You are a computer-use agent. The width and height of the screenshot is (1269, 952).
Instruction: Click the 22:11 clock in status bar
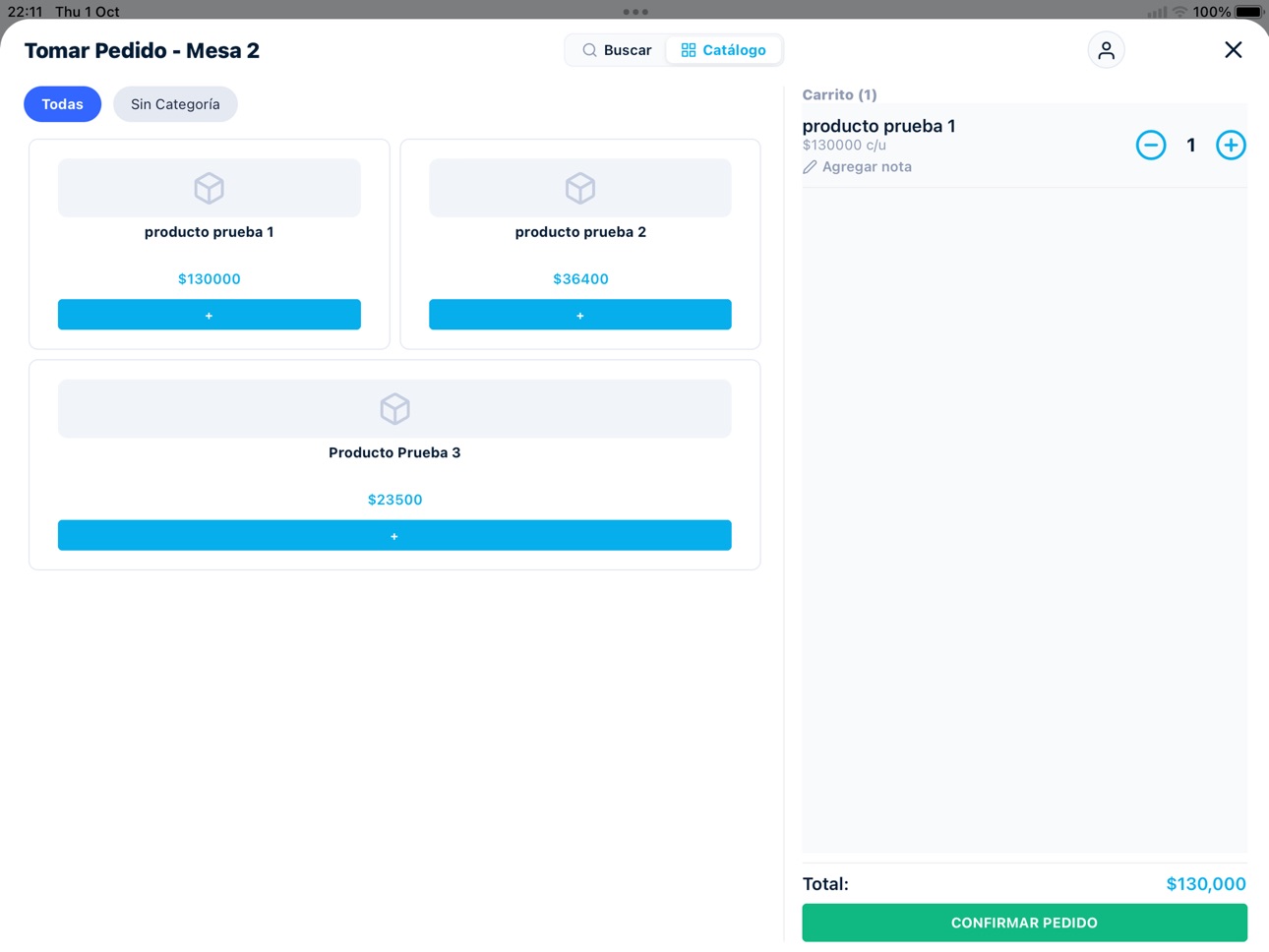(26, 12)
